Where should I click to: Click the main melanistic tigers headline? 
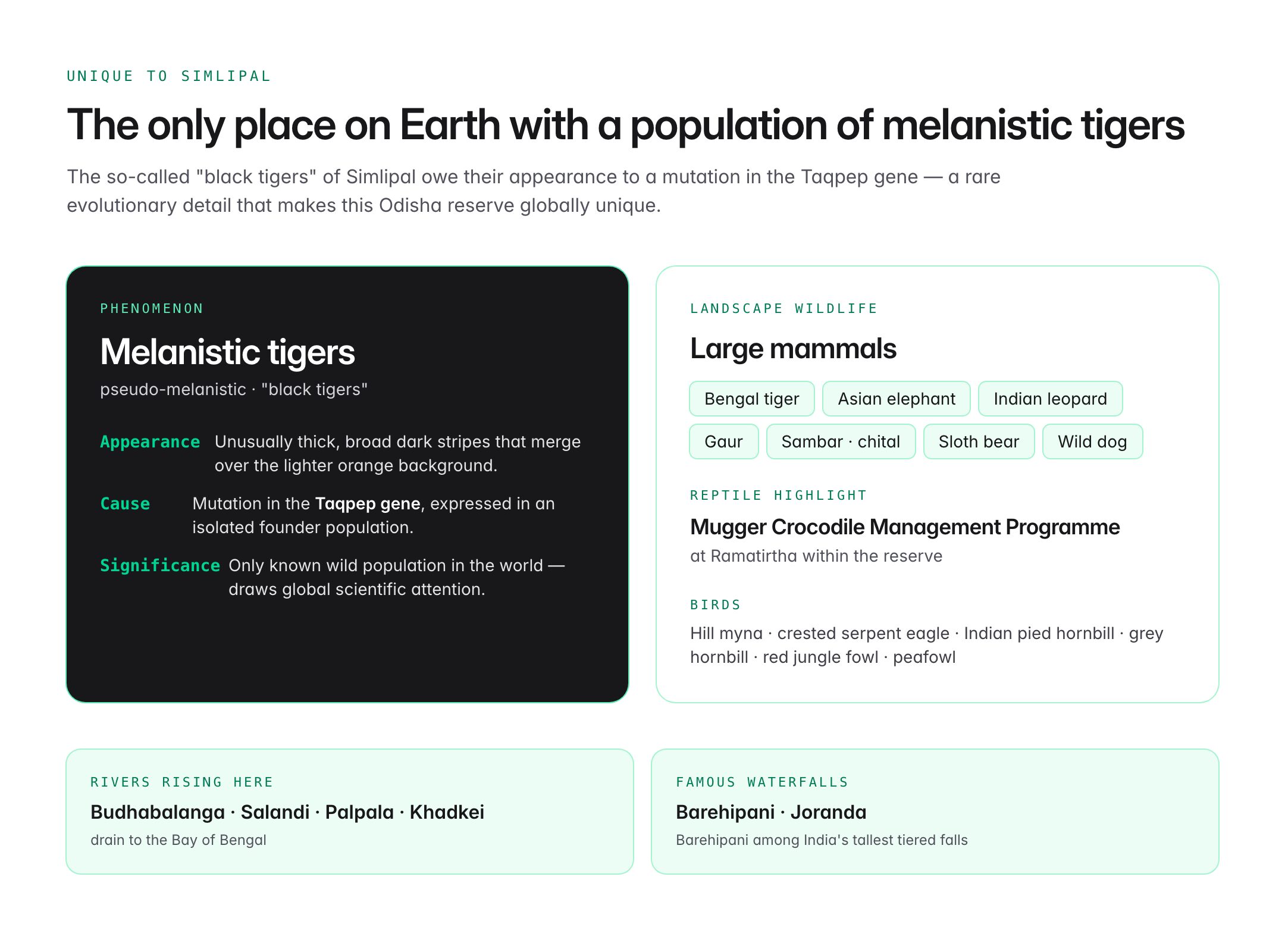coord(626,126)
